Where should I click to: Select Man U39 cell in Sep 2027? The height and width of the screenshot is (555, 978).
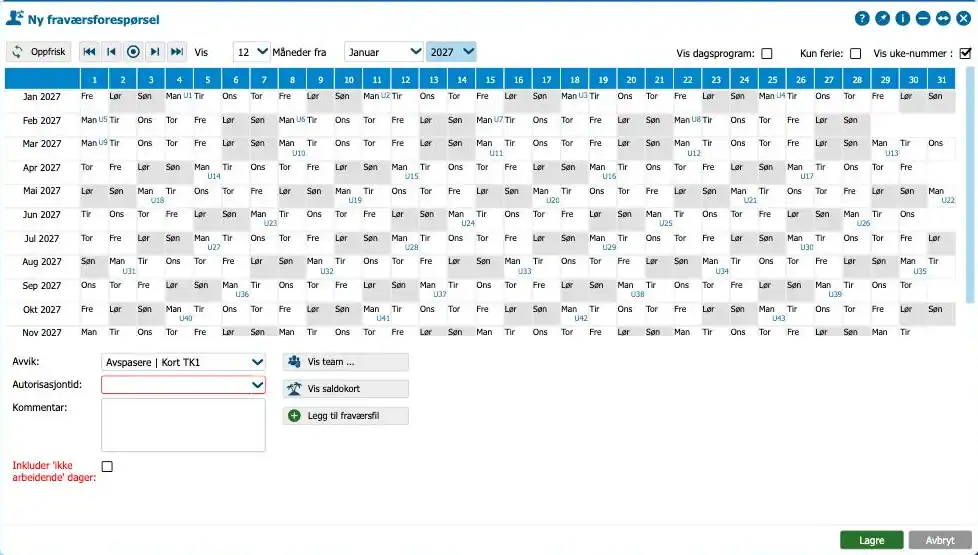click(829, 291)
